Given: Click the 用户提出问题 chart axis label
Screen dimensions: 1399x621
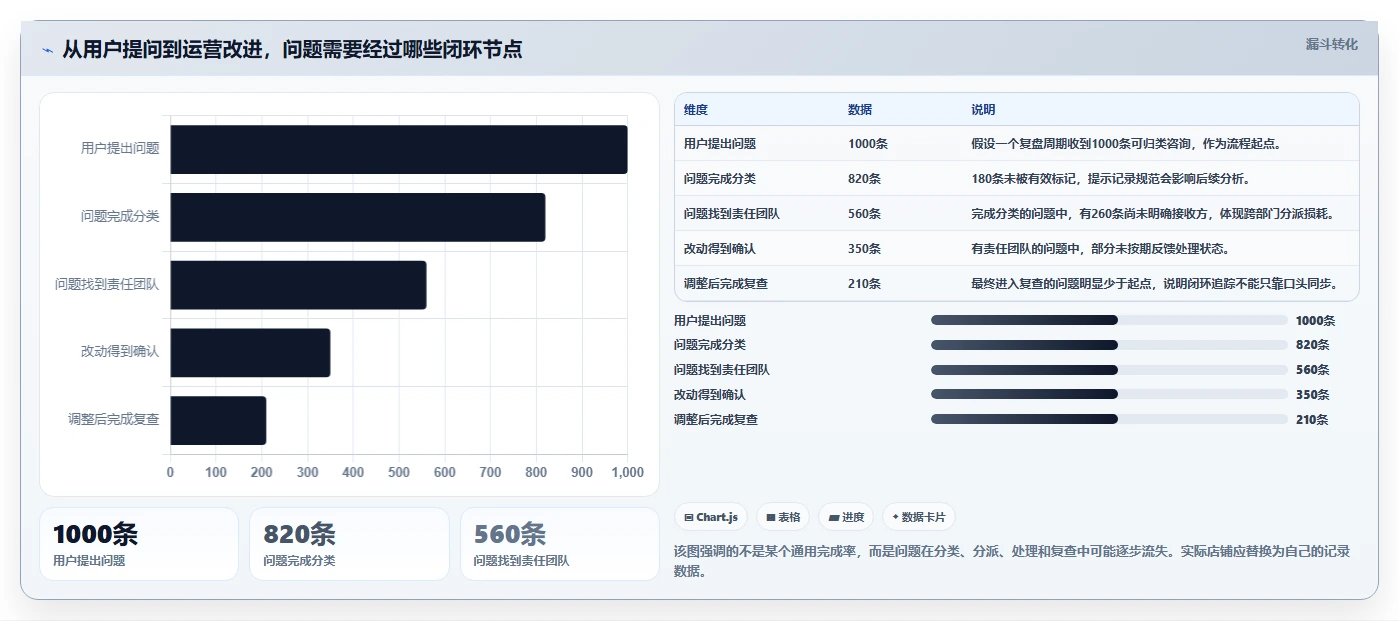Looking at the screenshot, I should [x=120, y=149].
